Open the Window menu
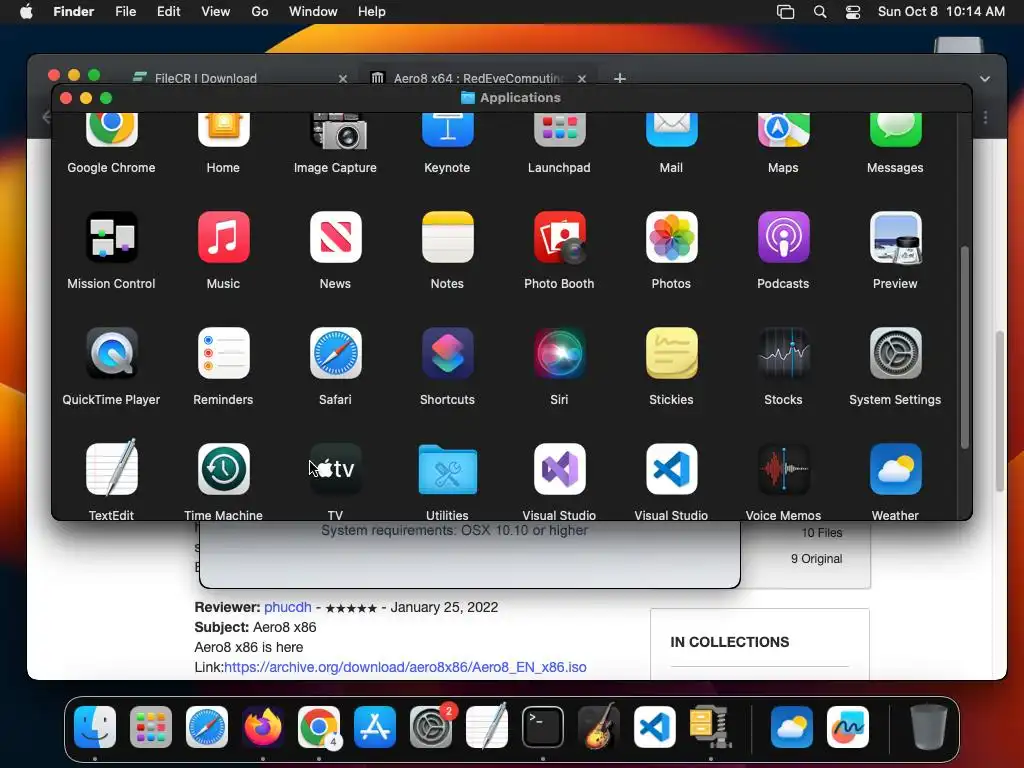Image resolution: width=1024 pixels, height=768 pixels. click(313, 12)
